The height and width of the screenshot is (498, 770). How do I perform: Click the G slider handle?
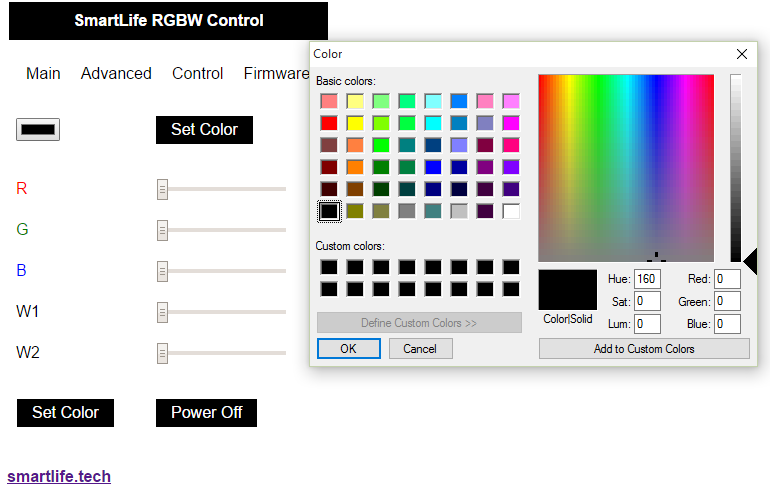coord(163,230)
